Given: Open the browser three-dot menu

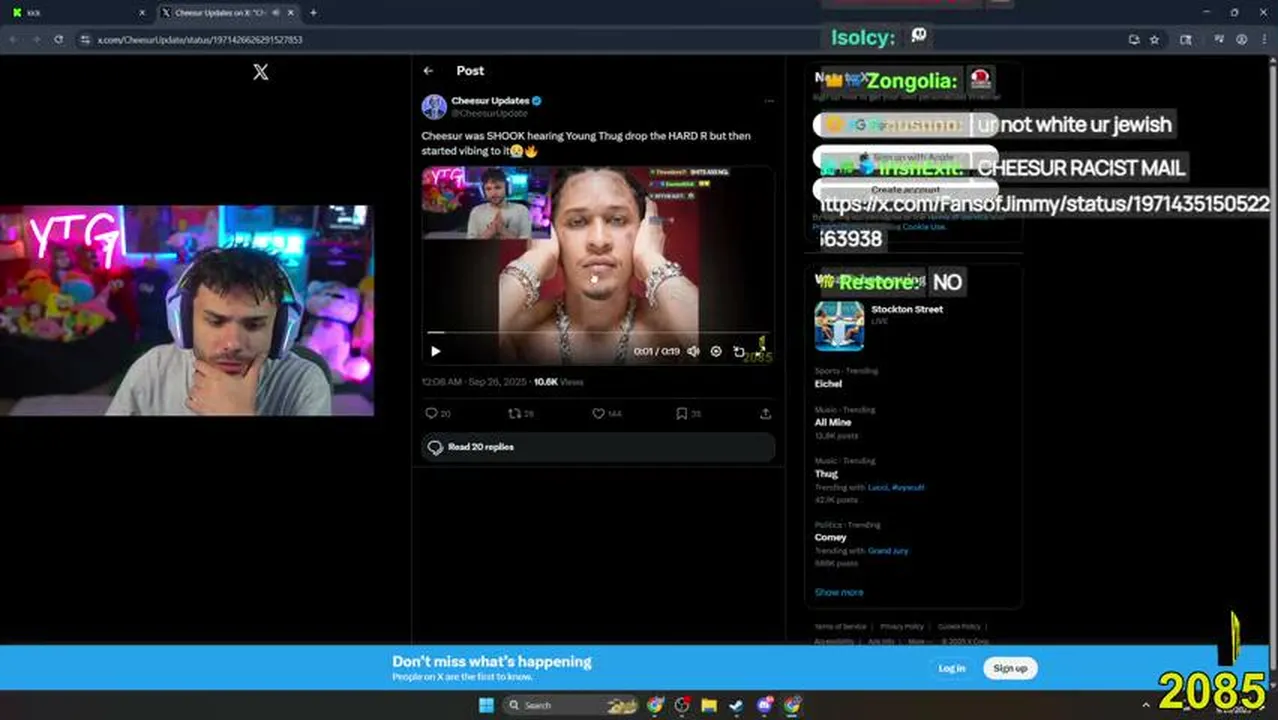Looking at the screenshot, I should pyautogui.click(x=1263, y=40).
